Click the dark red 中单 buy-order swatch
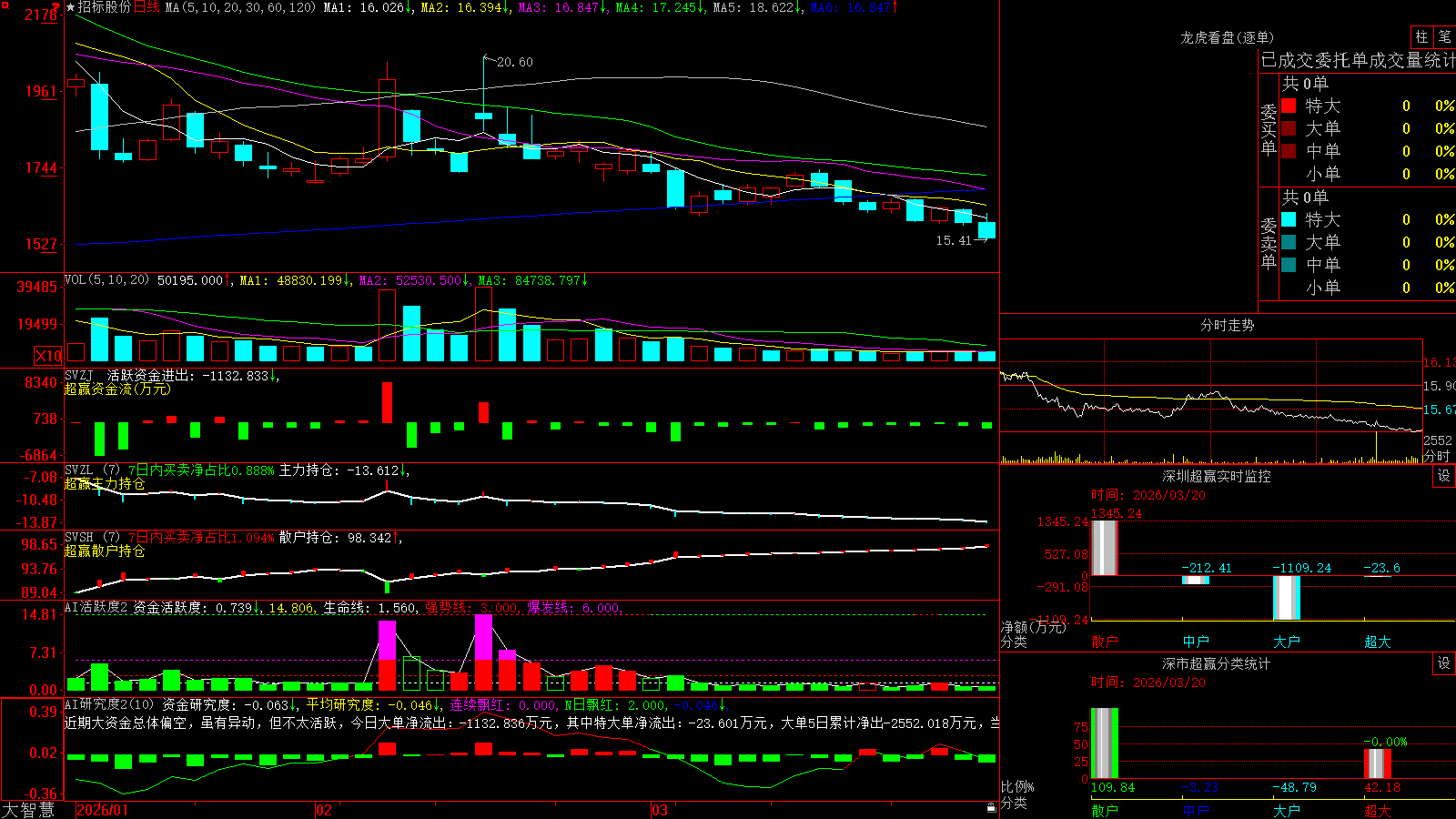Screen dimensions: 1456x819 (1289, 150)
